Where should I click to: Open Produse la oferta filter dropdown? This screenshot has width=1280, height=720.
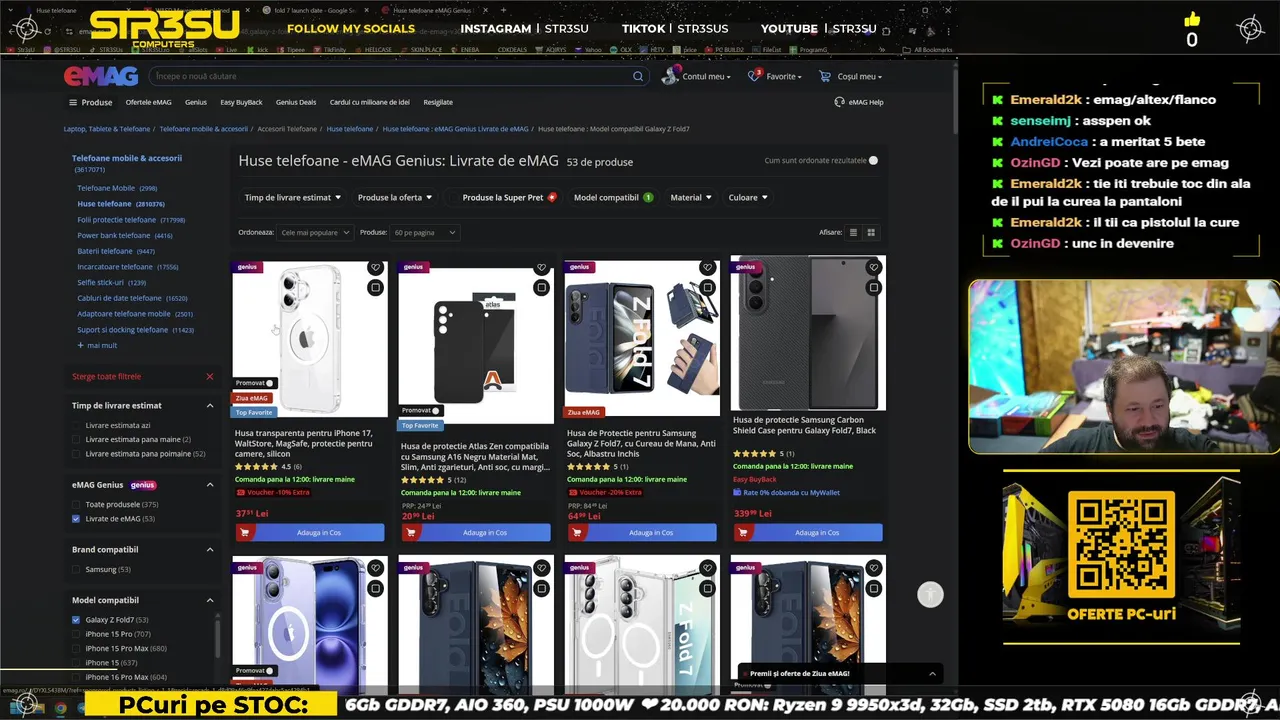click(396, 197)
